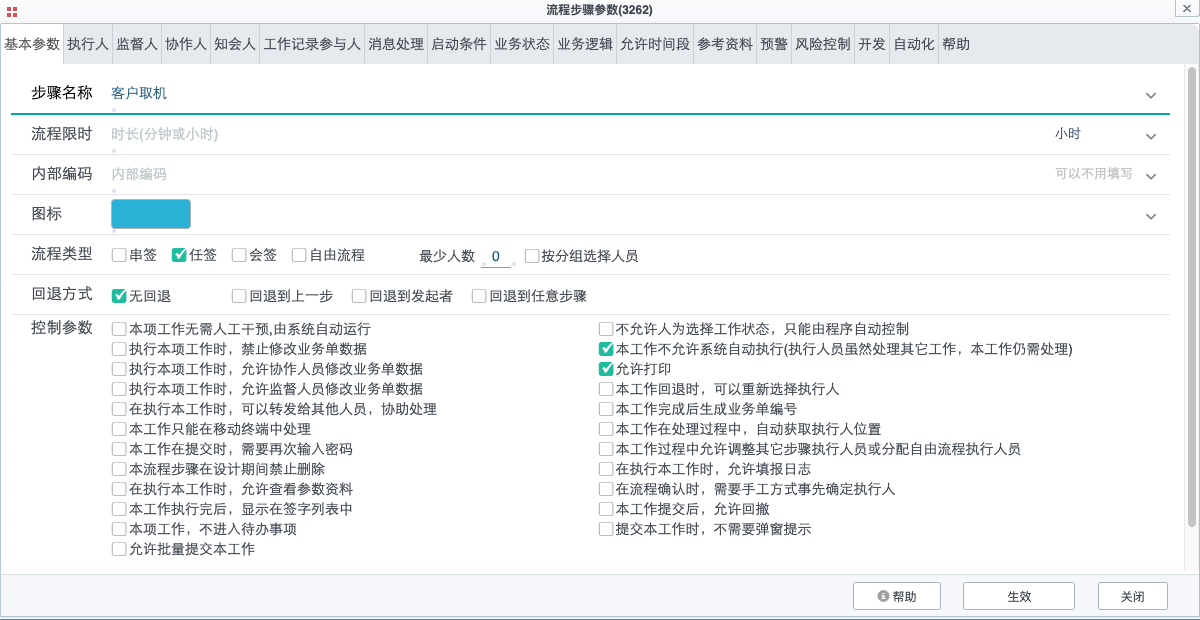Click the app logo icon in title bar
Image resolution: width=1200 pixels, height=620 pixels.
[11, 10]
